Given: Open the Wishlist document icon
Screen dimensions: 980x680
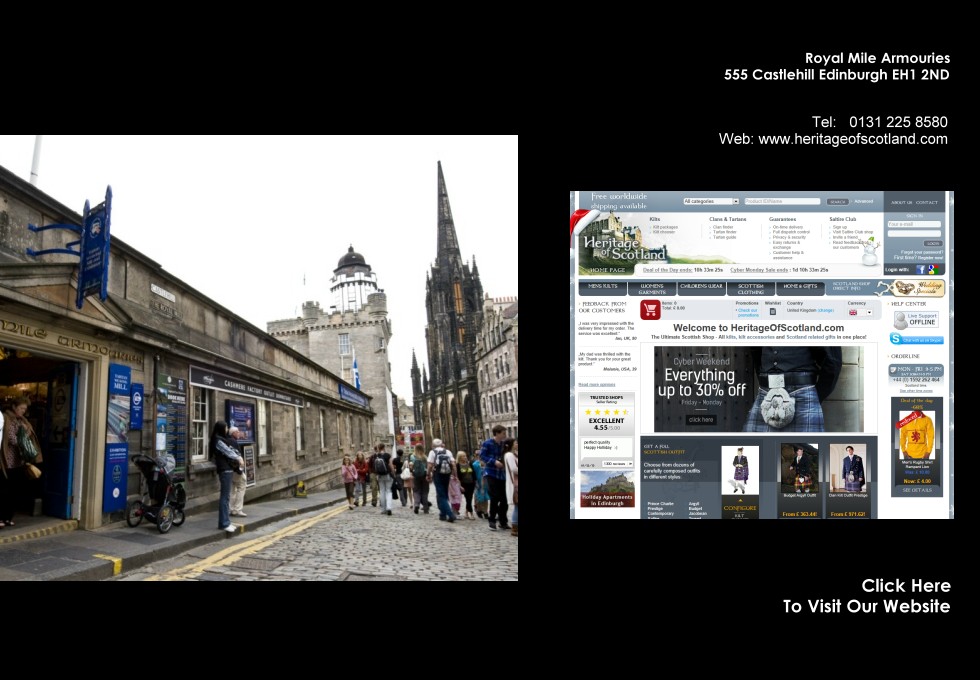Looking at the screenshot, I should click(x=772, y=311).
